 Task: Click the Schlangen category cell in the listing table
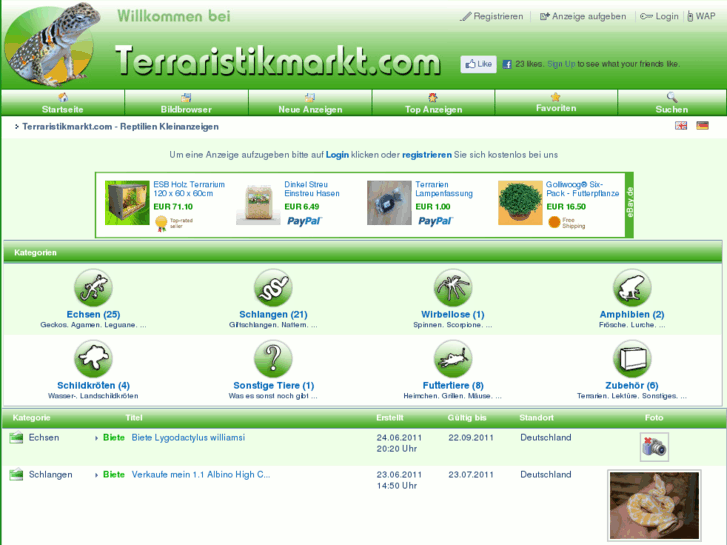pyautogui.click(x=51, y=474)
